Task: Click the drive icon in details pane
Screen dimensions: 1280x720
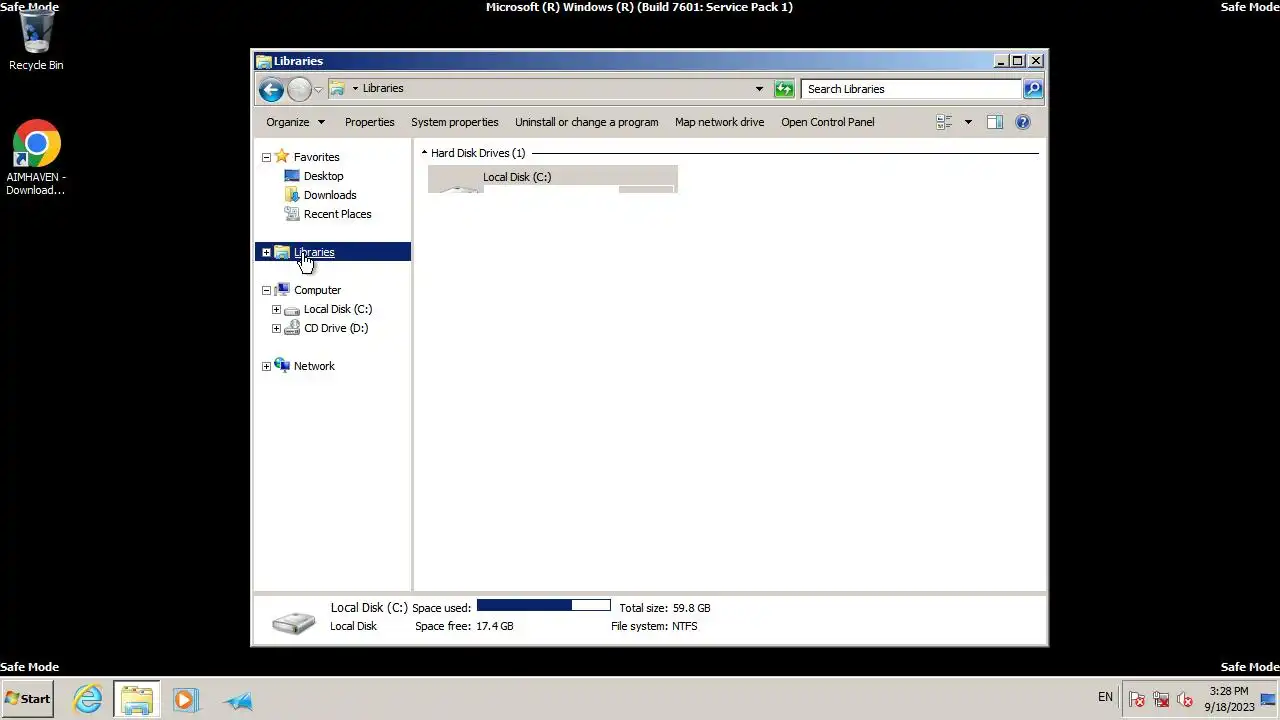Action: (293, 621)
